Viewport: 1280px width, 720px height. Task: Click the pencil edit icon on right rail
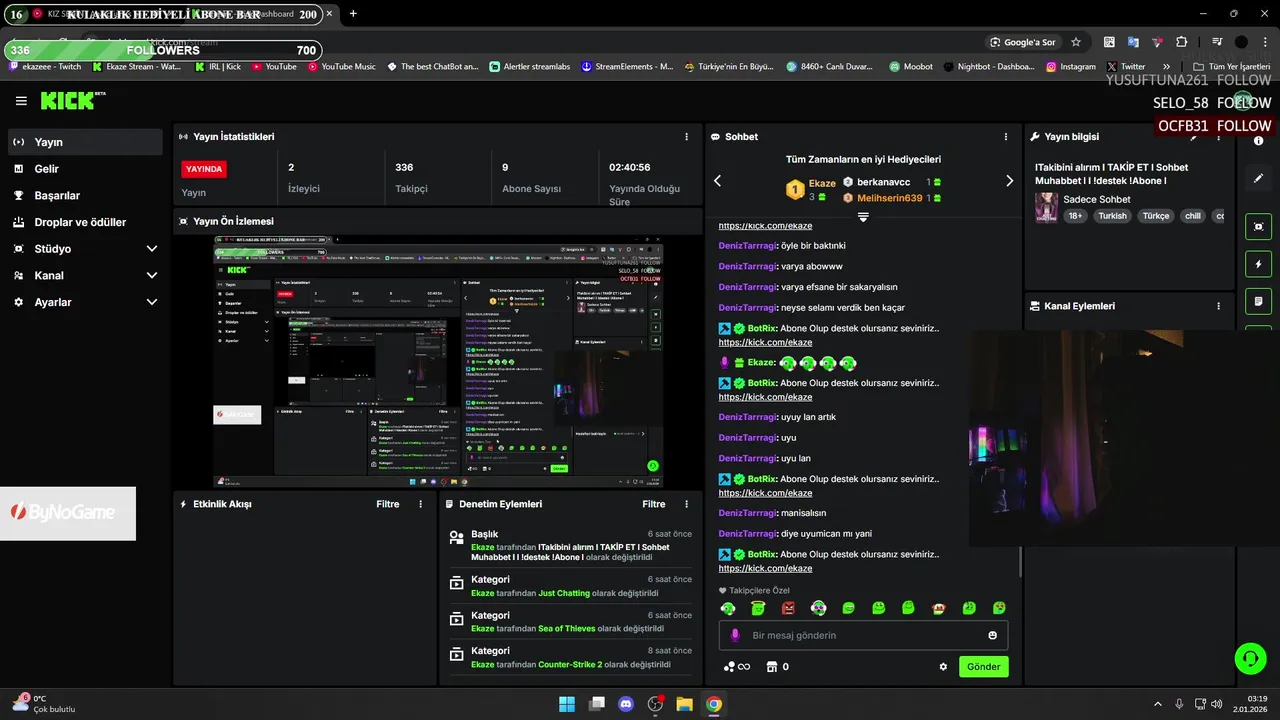1258,178
